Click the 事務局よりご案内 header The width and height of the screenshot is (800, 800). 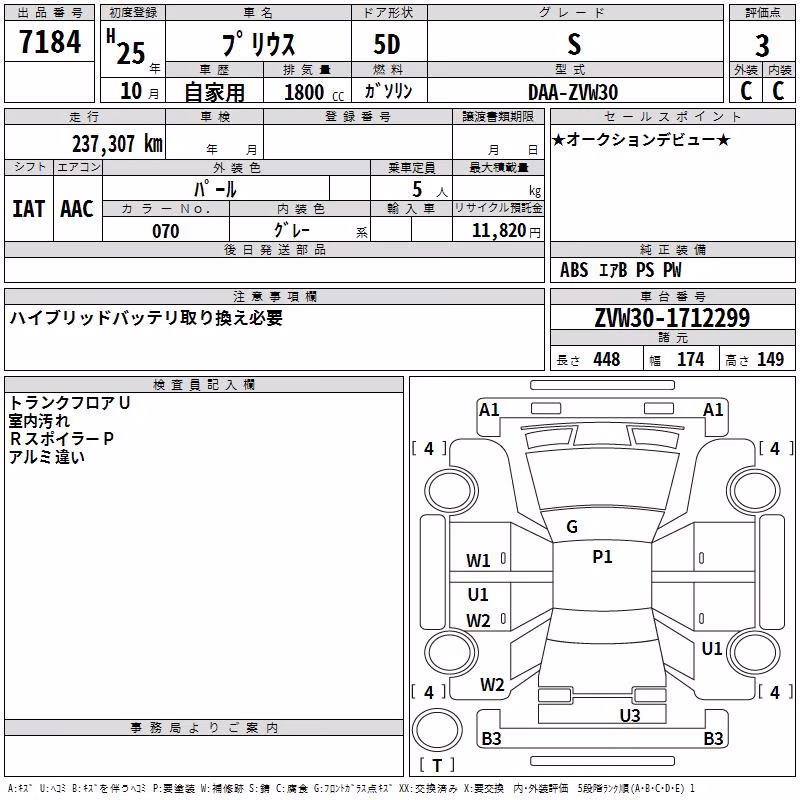[x=204, y=728]
